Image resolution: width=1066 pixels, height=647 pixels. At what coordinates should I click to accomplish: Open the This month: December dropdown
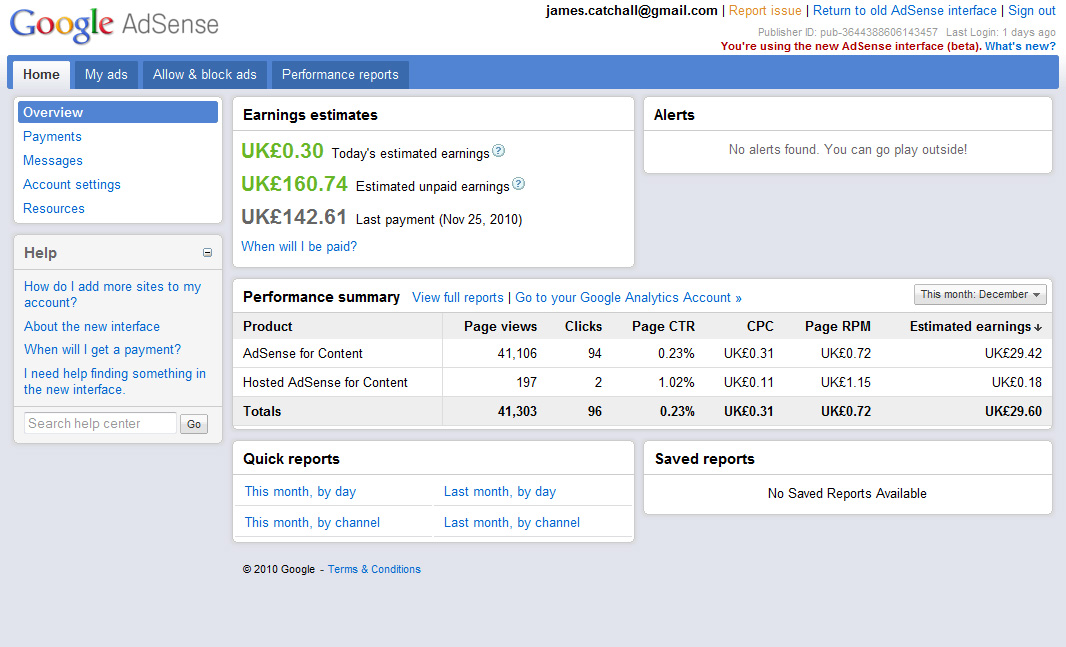(980, 294)
